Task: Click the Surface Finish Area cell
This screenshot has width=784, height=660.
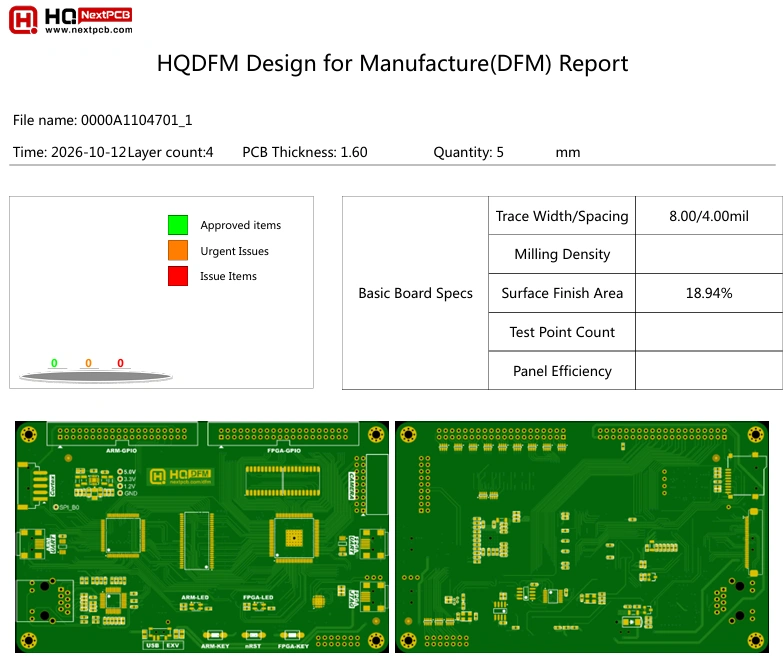Action: click(x=562, y=293)
